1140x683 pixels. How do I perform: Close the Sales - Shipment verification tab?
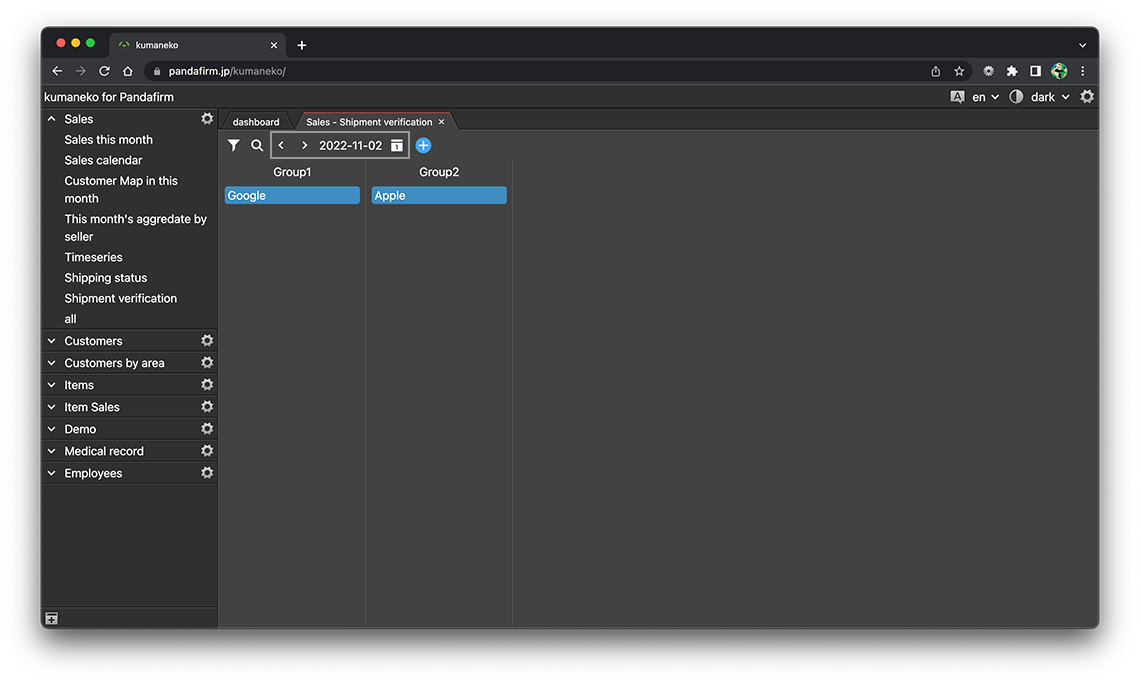tap(441, 122)
